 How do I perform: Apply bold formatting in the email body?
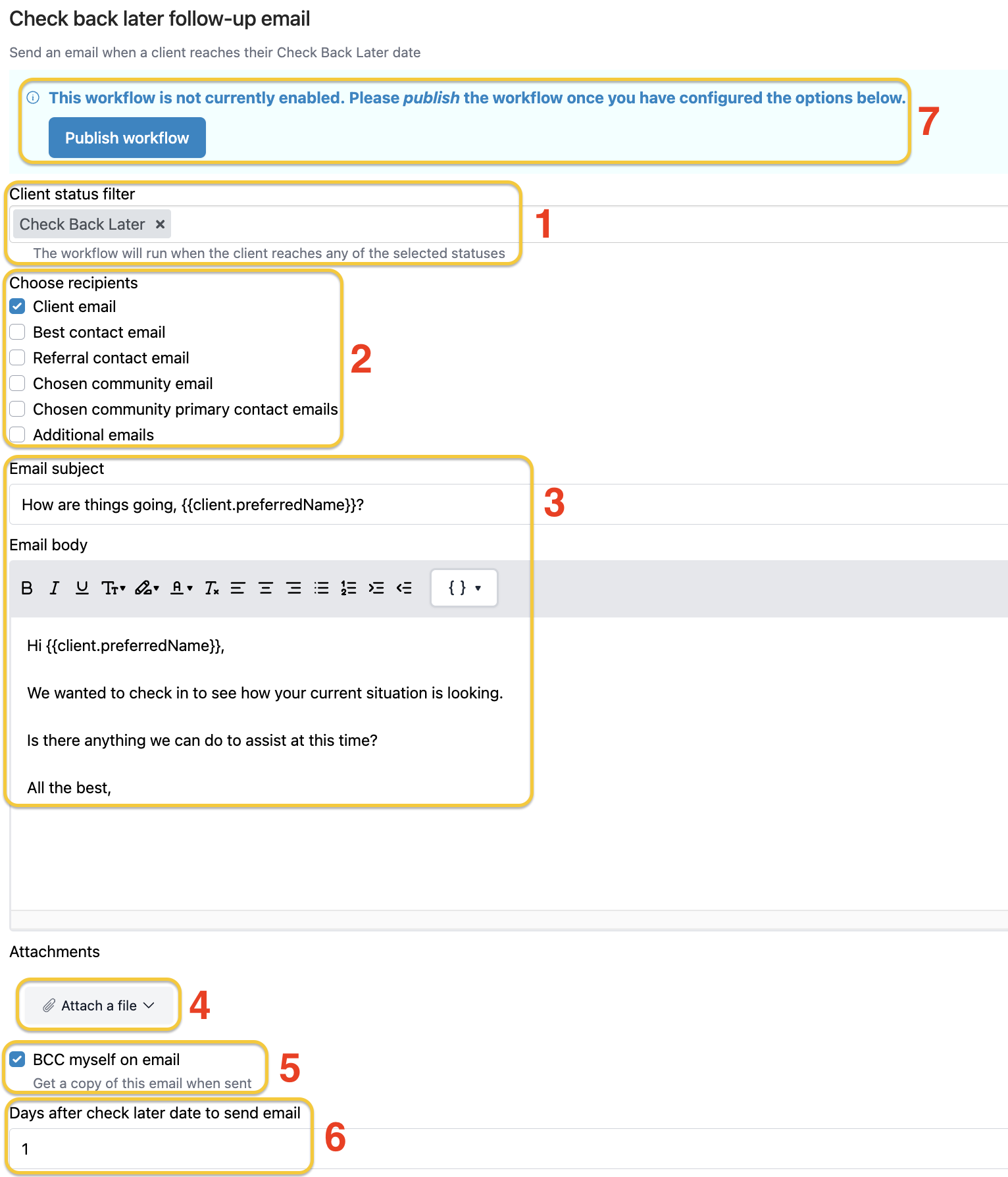pos(27,588)
